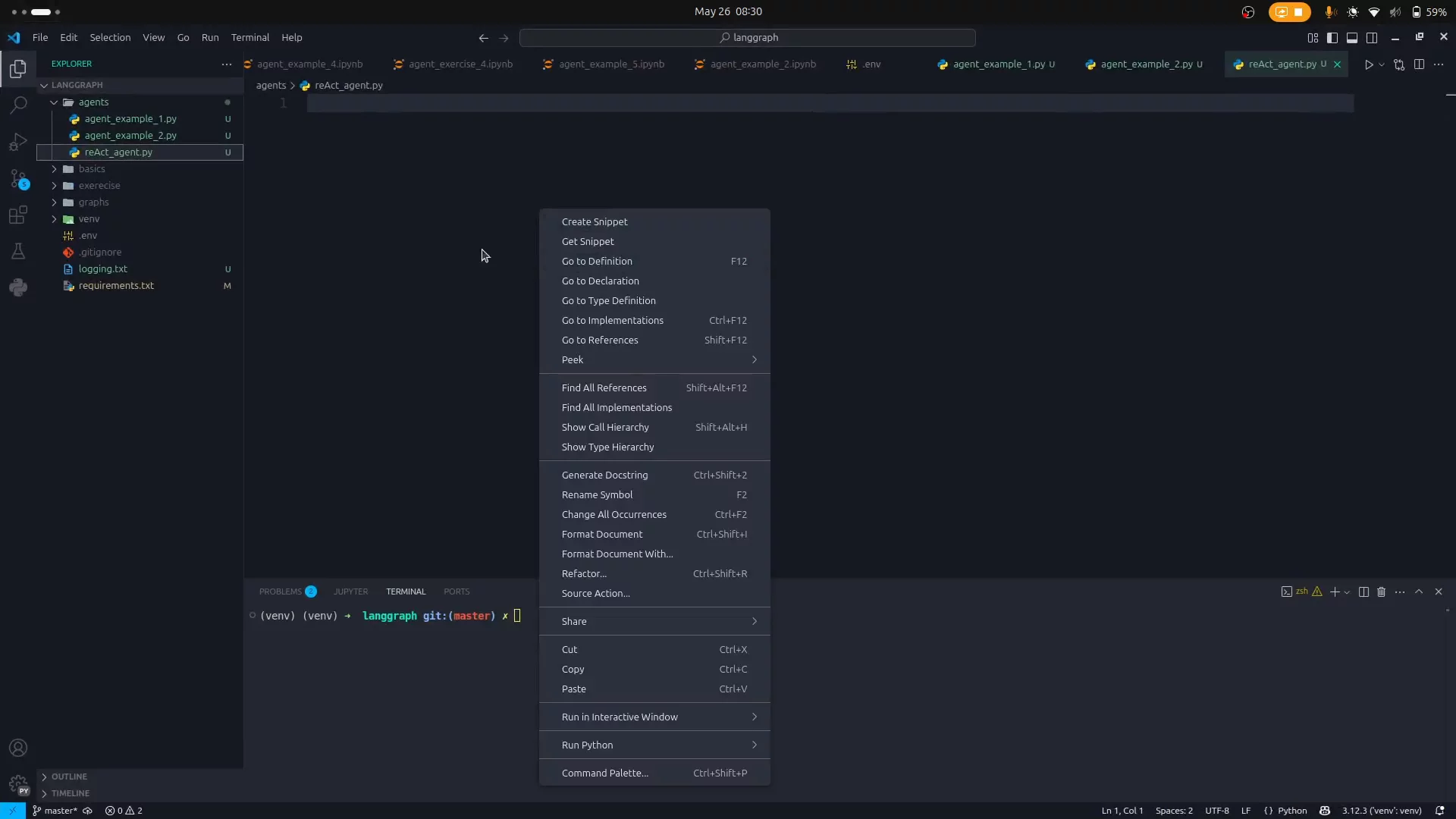Viewport: 1456px width, 819px height.
Task: Kill terminal with trash icon
Action: tap(1381, 592)
